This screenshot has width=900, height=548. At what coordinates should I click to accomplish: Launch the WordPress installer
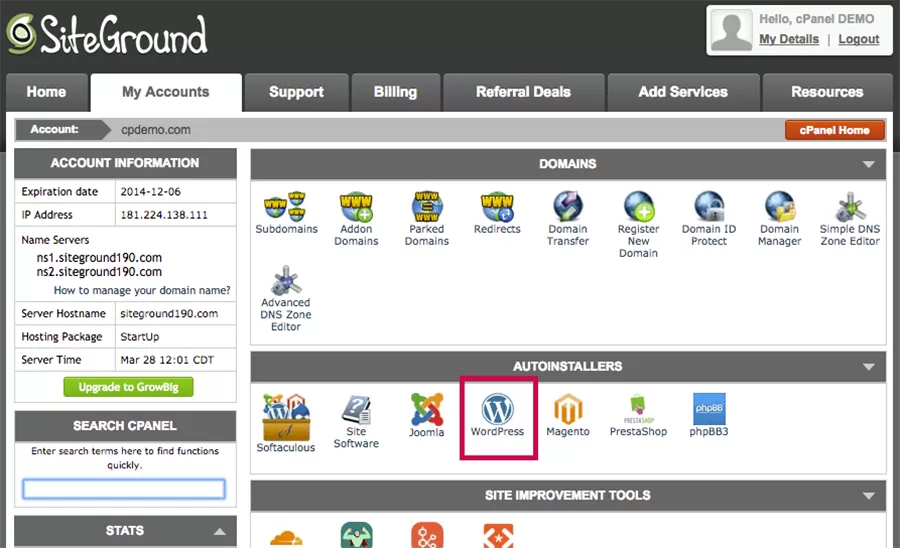(x=498, y=415)
